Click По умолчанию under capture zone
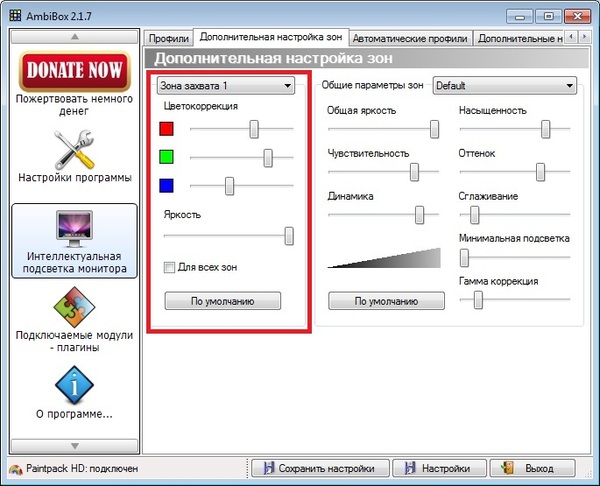600x486 pixels. 223,301
